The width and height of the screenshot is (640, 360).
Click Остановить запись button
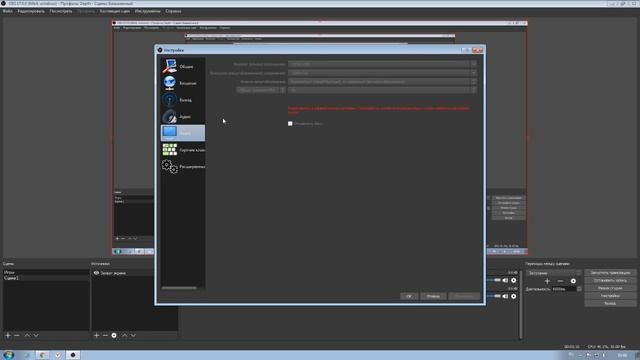pyautogui.click(x=610, y=280)
